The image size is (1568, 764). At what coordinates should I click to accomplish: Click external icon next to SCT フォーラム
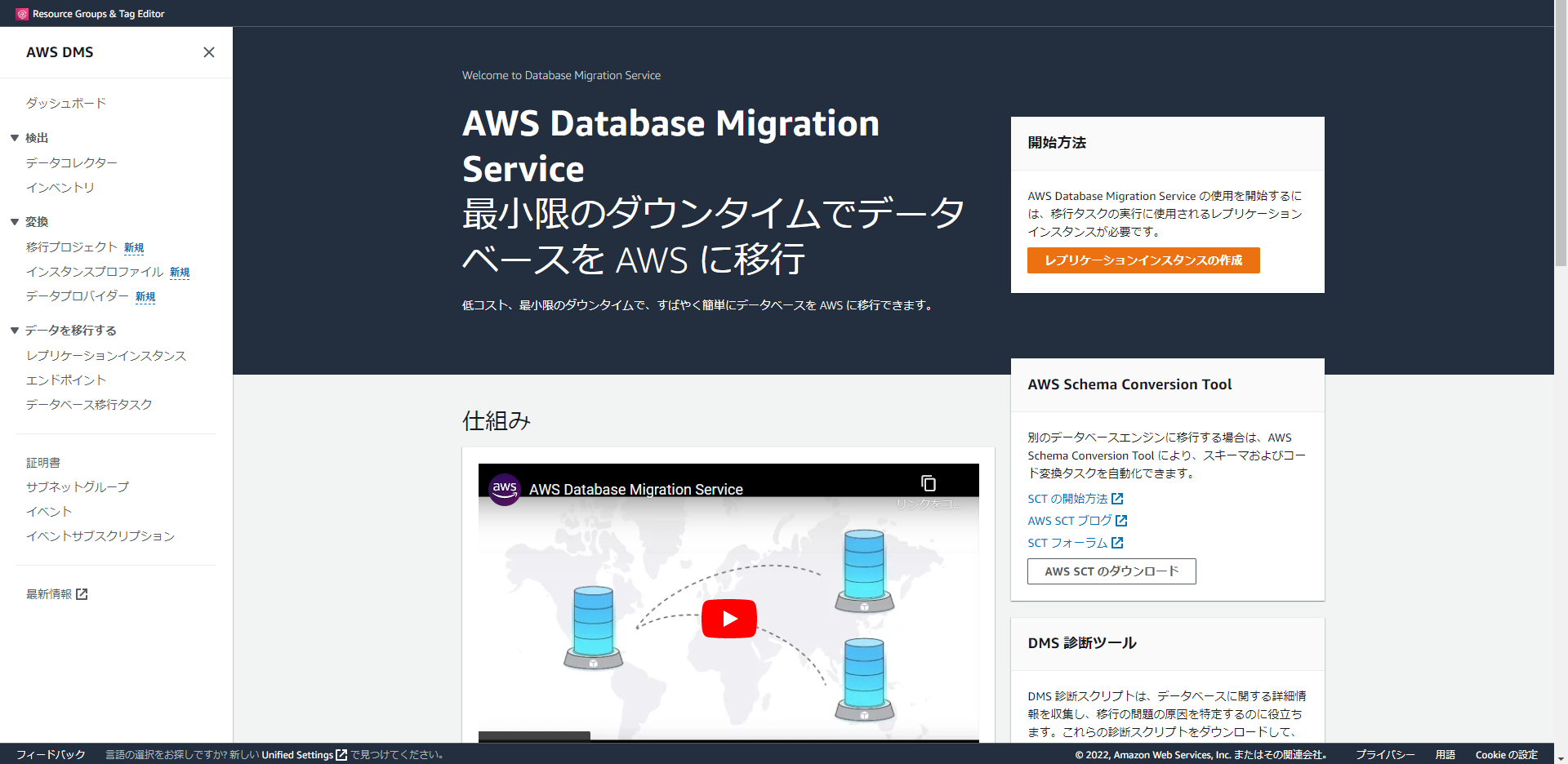point(1117,543)
